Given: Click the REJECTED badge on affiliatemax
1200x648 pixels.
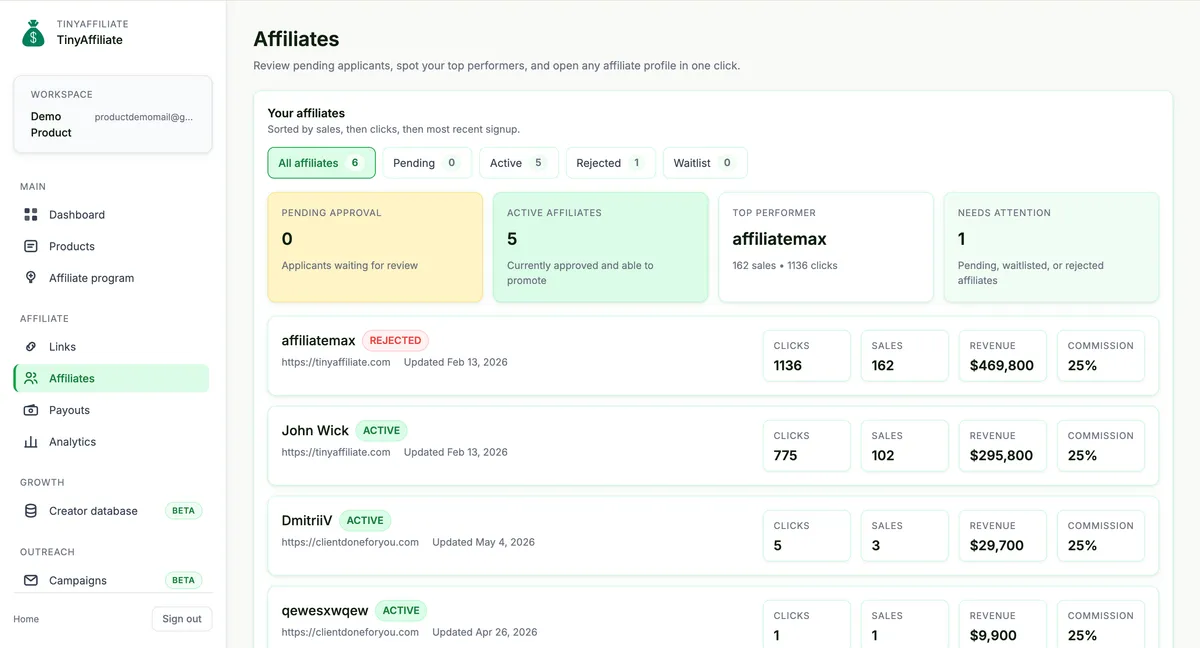Looking at the screenshot, I should coord(395,341).
